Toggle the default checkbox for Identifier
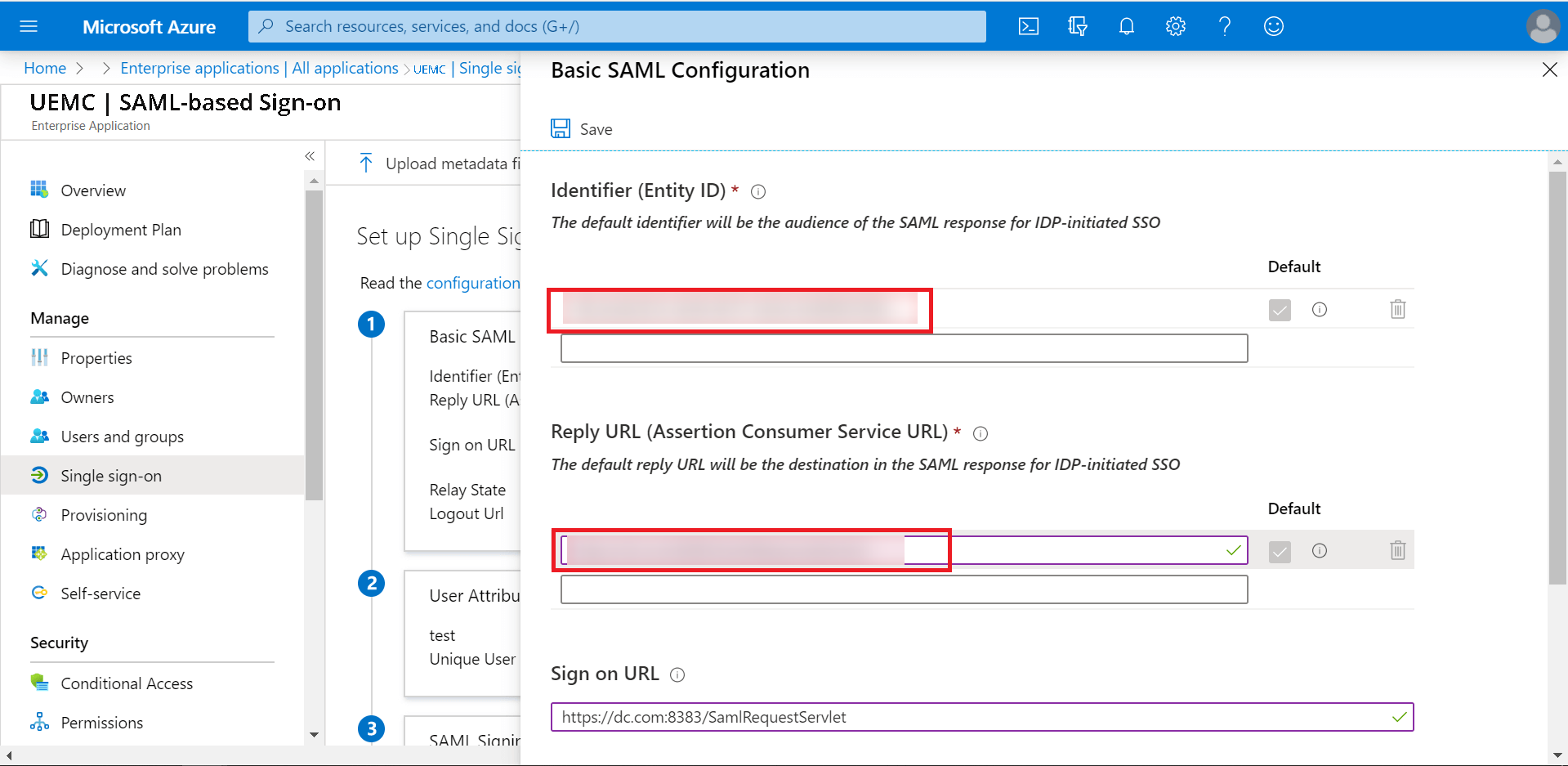Viewport: 1568px width, 766px height. pos(1280,310)
